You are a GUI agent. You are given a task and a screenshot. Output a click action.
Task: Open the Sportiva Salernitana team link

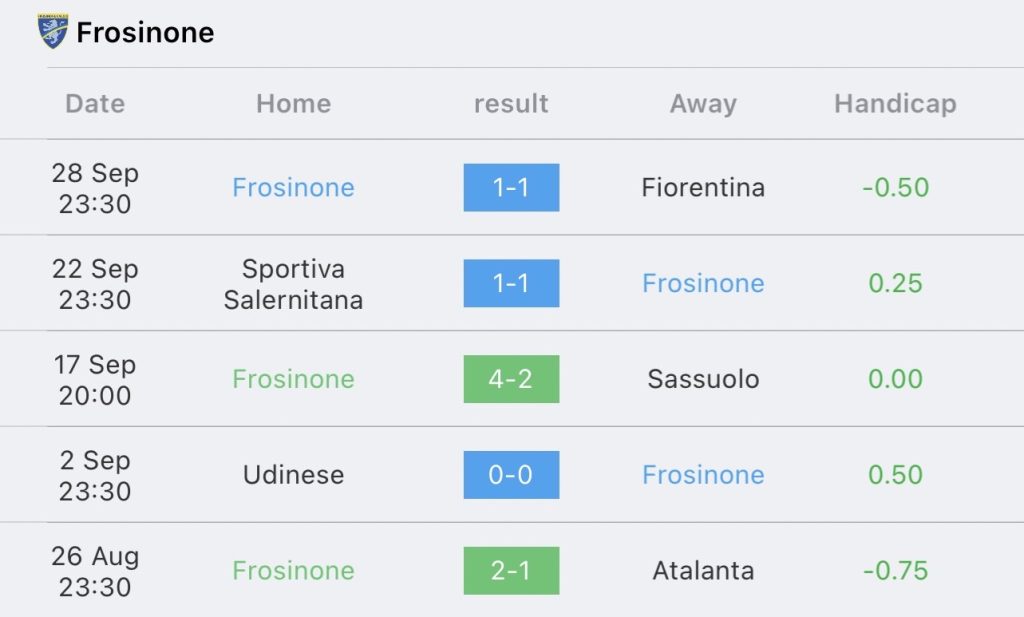point(293,284)
